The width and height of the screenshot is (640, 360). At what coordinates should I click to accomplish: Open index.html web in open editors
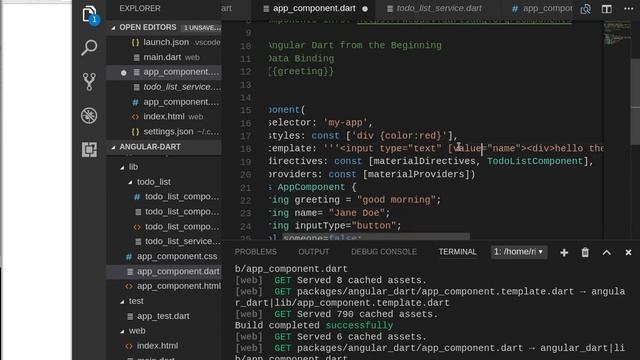pyautogui.click(x=164, y=117)
